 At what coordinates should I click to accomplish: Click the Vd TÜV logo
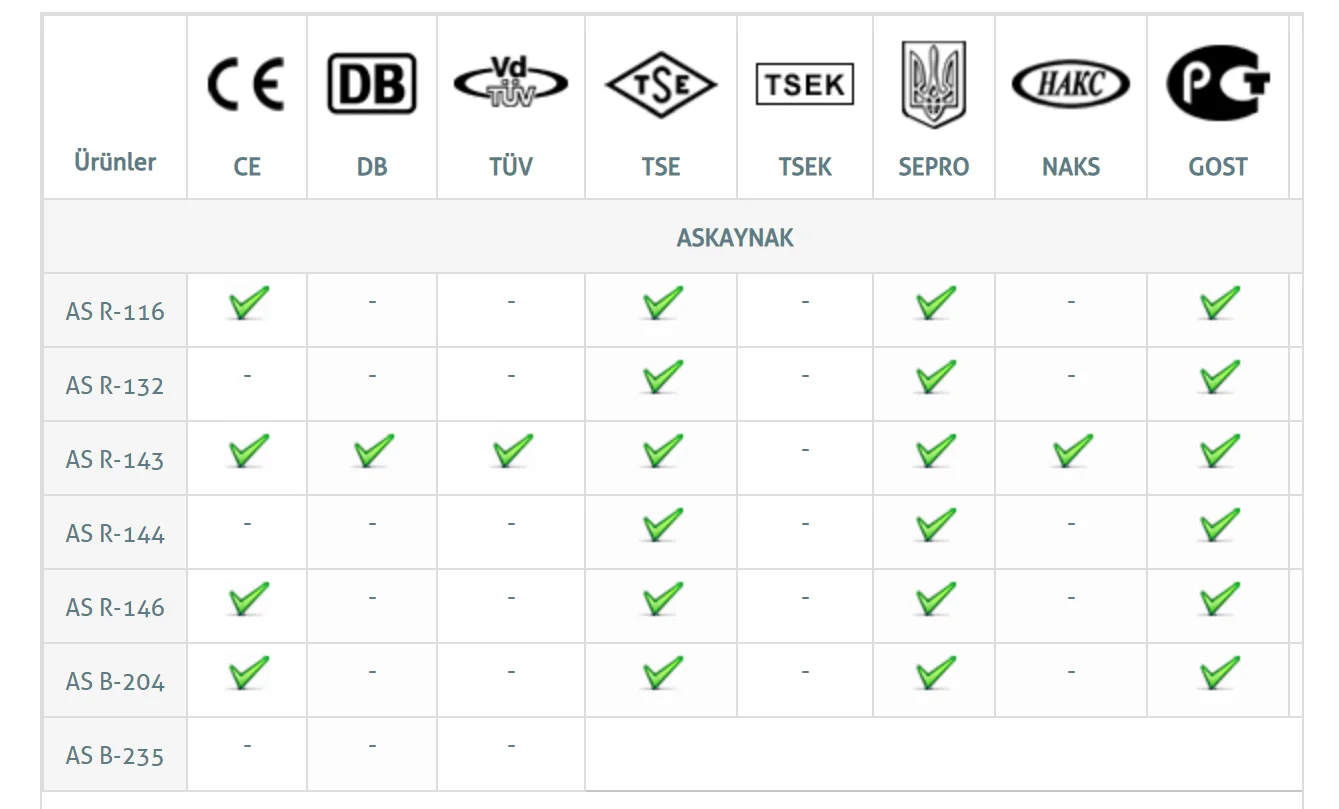coord(510,84)
